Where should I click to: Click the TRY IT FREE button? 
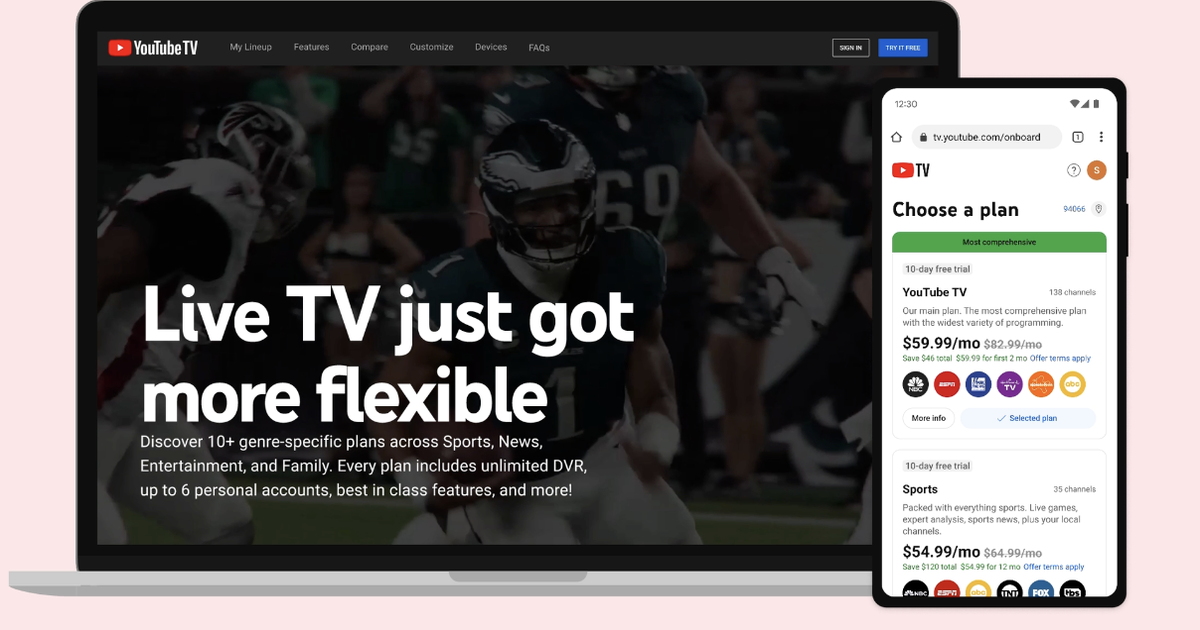pos(902,47)
